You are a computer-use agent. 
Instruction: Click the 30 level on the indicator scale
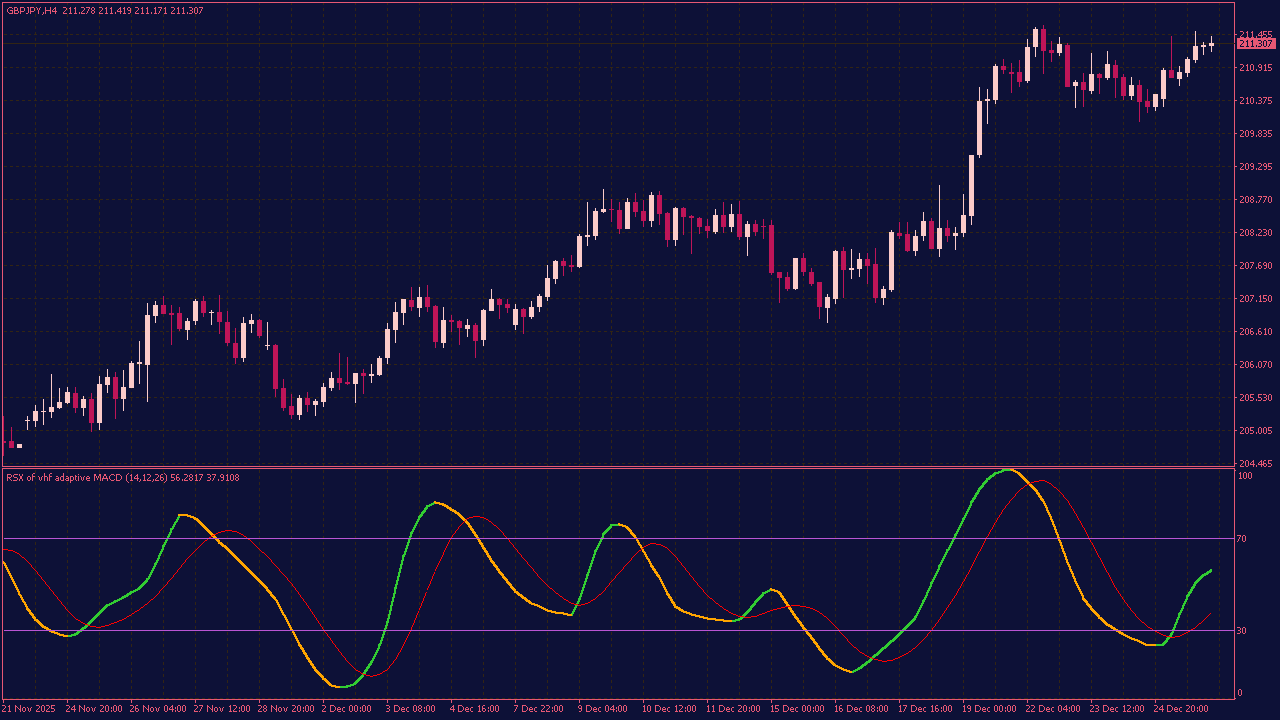1243,631
